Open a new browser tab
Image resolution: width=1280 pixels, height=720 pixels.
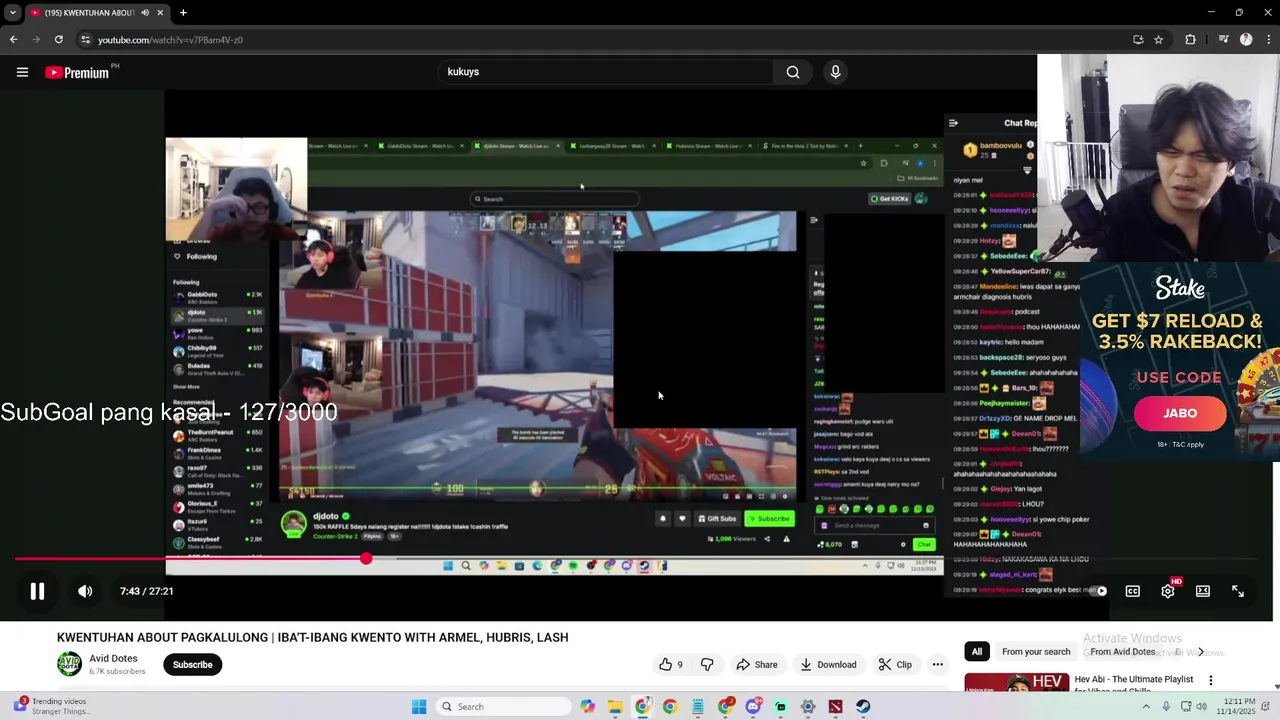[183, 13]
